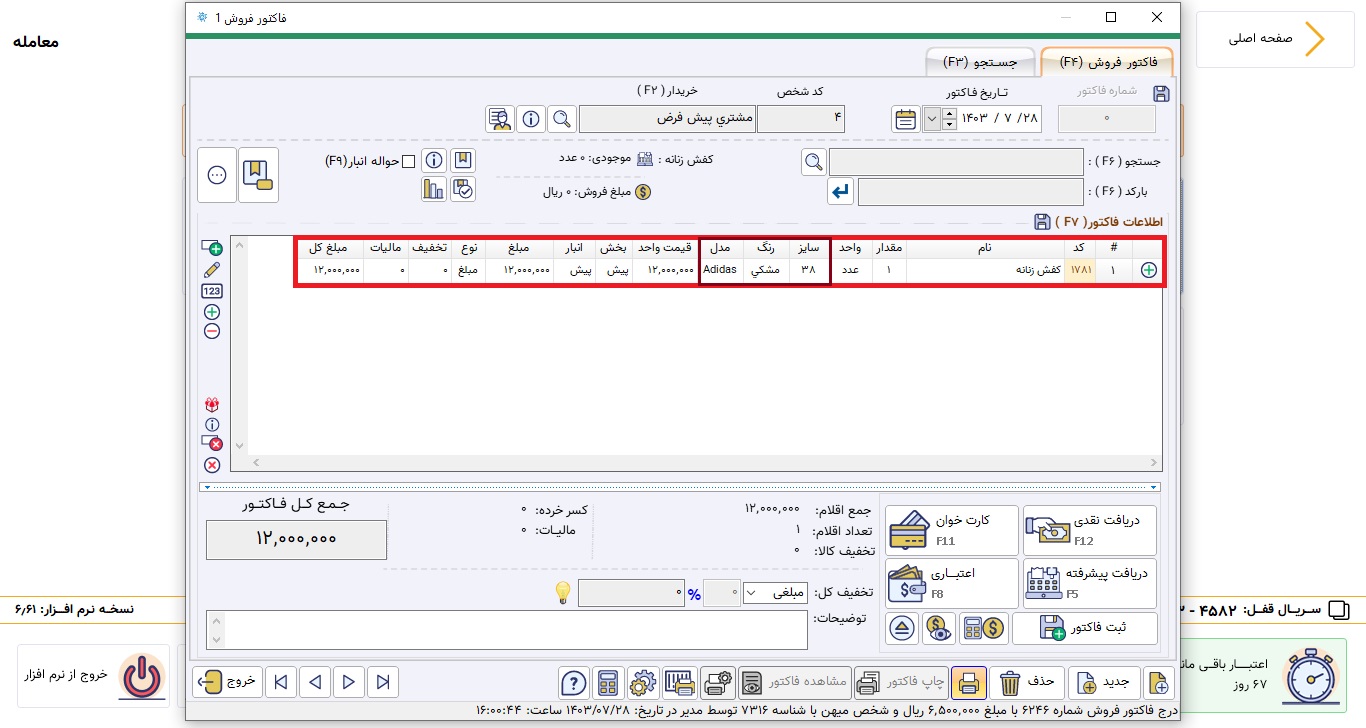Click the eject-style triangle button
The image size is (1366, 728).
pos(902,628)
